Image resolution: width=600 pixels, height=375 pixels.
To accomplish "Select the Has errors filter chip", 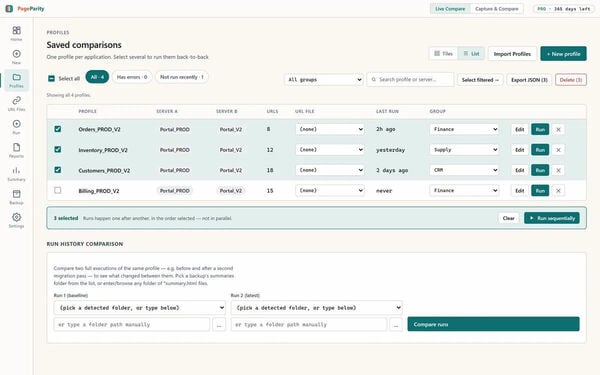I will tap(132, 77).
